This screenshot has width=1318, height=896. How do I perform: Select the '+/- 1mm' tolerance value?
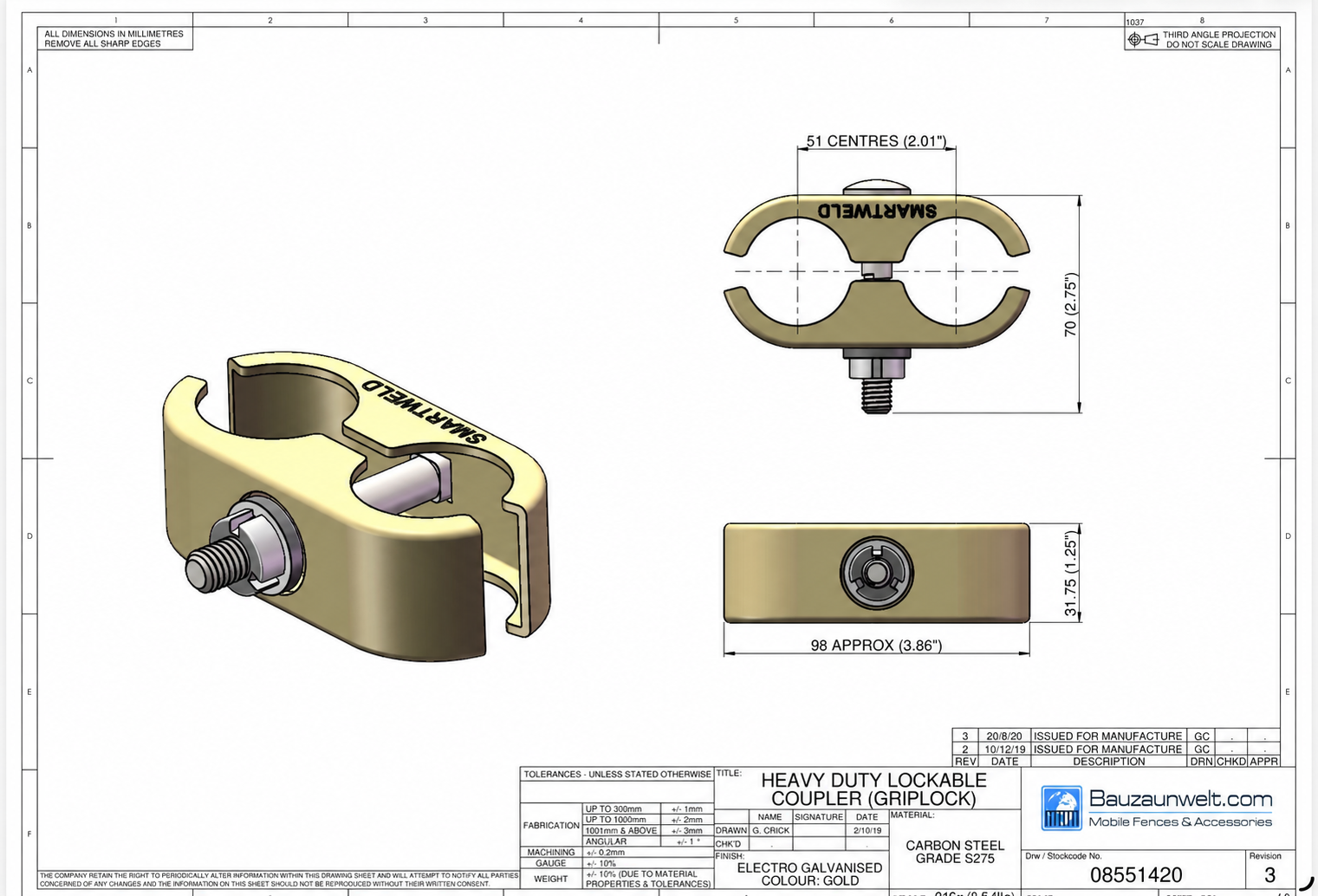click(x=686, y=808)
